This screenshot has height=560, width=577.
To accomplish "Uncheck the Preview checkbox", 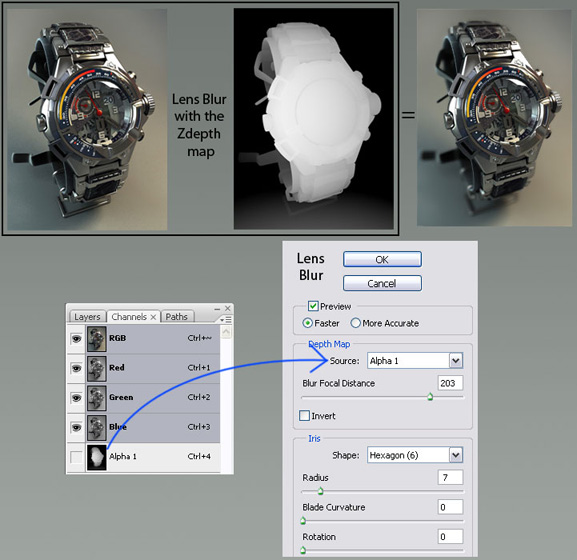I will click(x=313, y=306).
